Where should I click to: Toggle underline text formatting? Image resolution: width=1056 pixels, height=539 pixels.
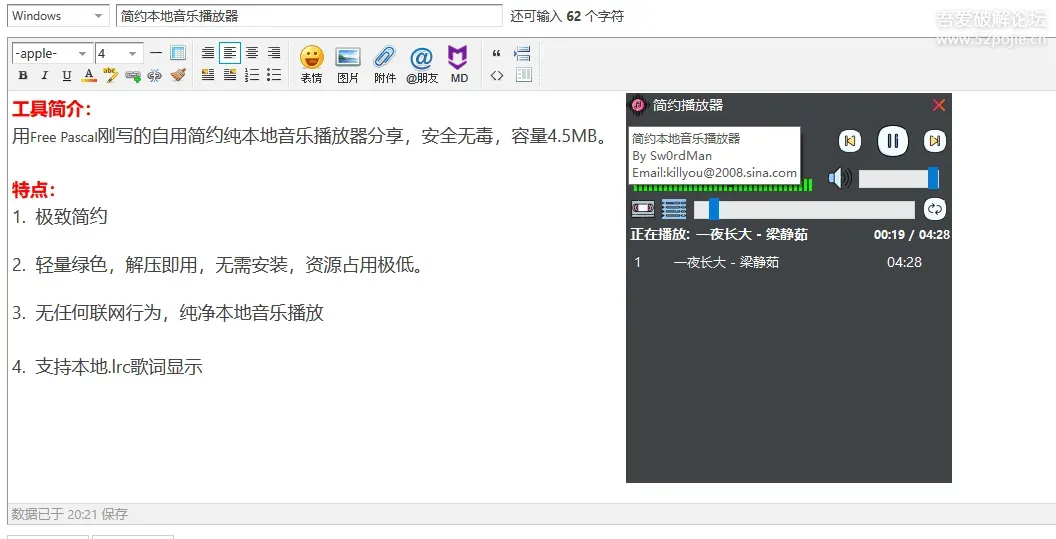click(67, 75)
